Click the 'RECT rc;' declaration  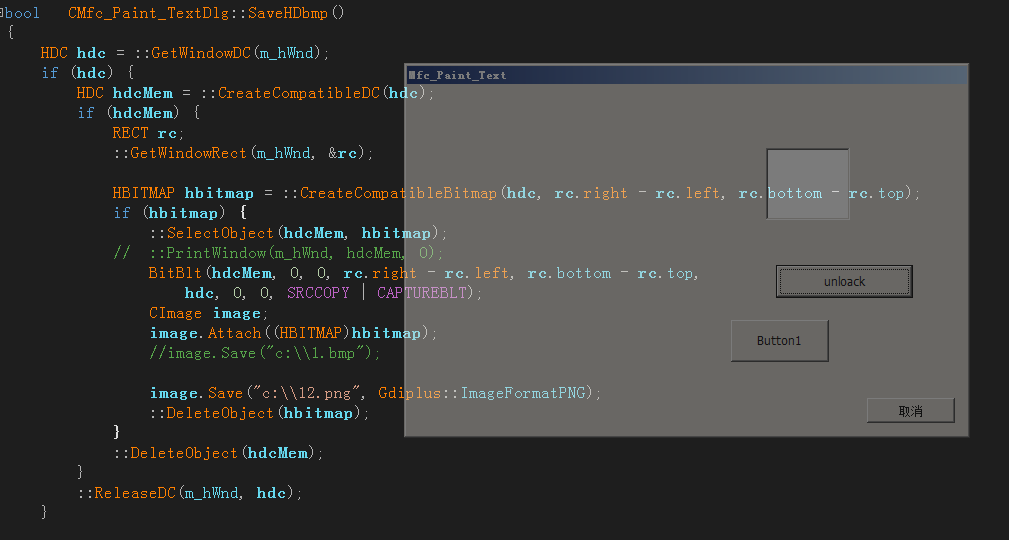coord(148,133)
